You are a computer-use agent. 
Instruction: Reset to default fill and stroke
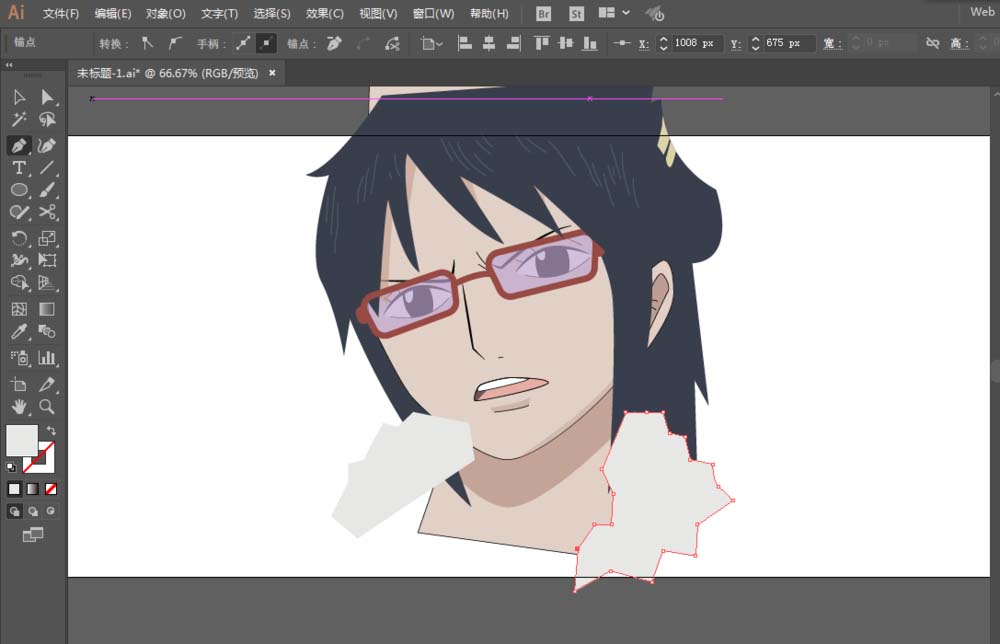[x=11, y=467]
